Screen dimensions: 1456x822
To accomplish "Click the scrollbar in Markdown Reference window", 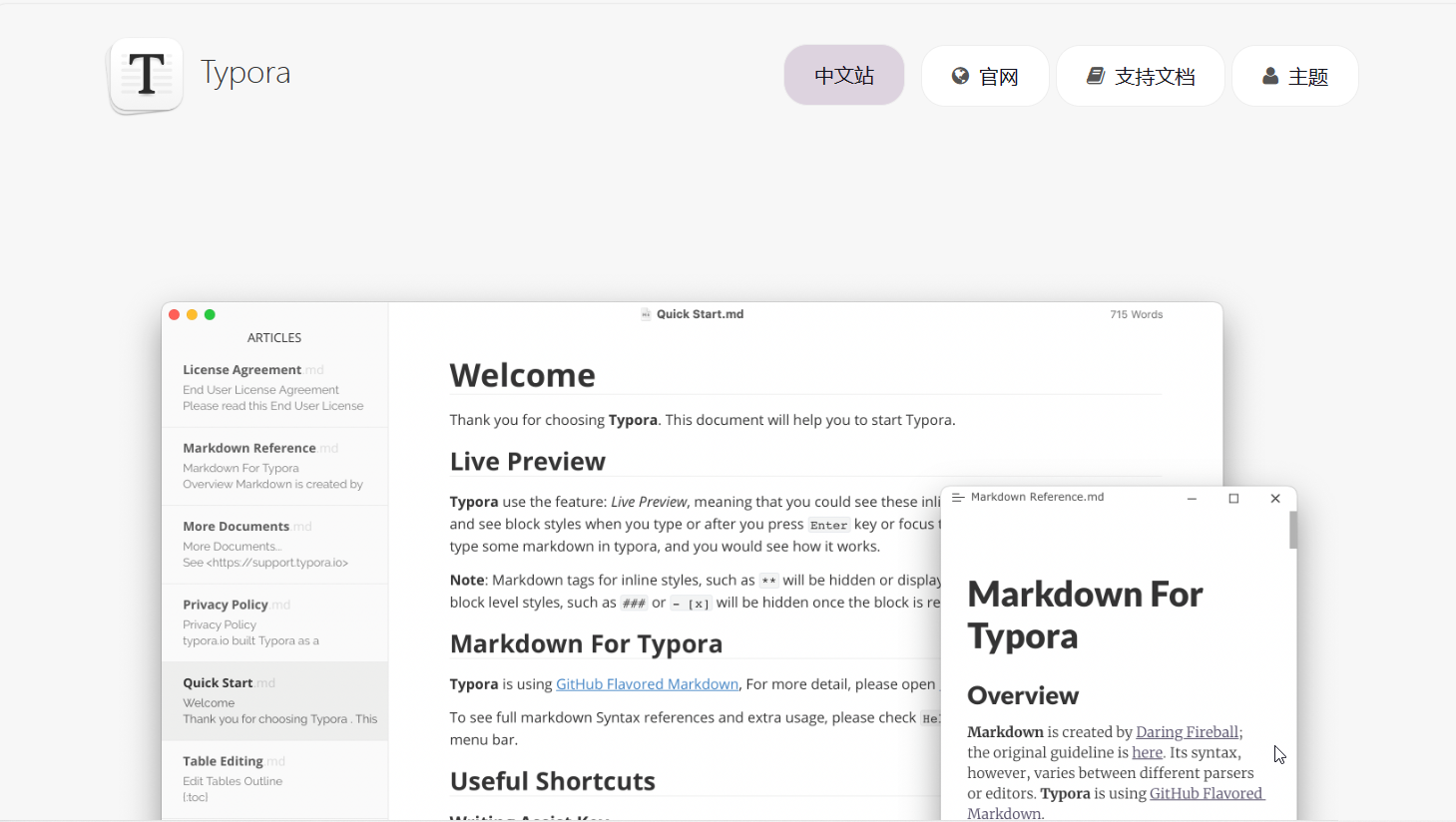I will click(x=1293, y=530).
